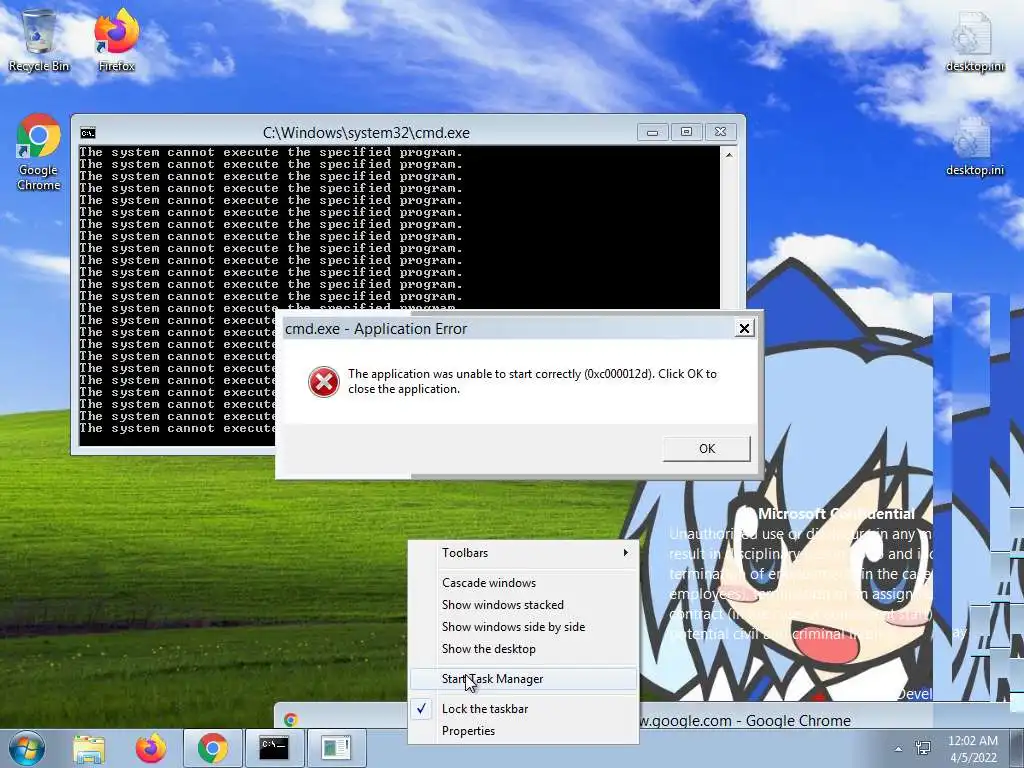Switch to Google Chrome on the taskbar
Viewport: 1024px width, 768px height.
pos(212,748)
